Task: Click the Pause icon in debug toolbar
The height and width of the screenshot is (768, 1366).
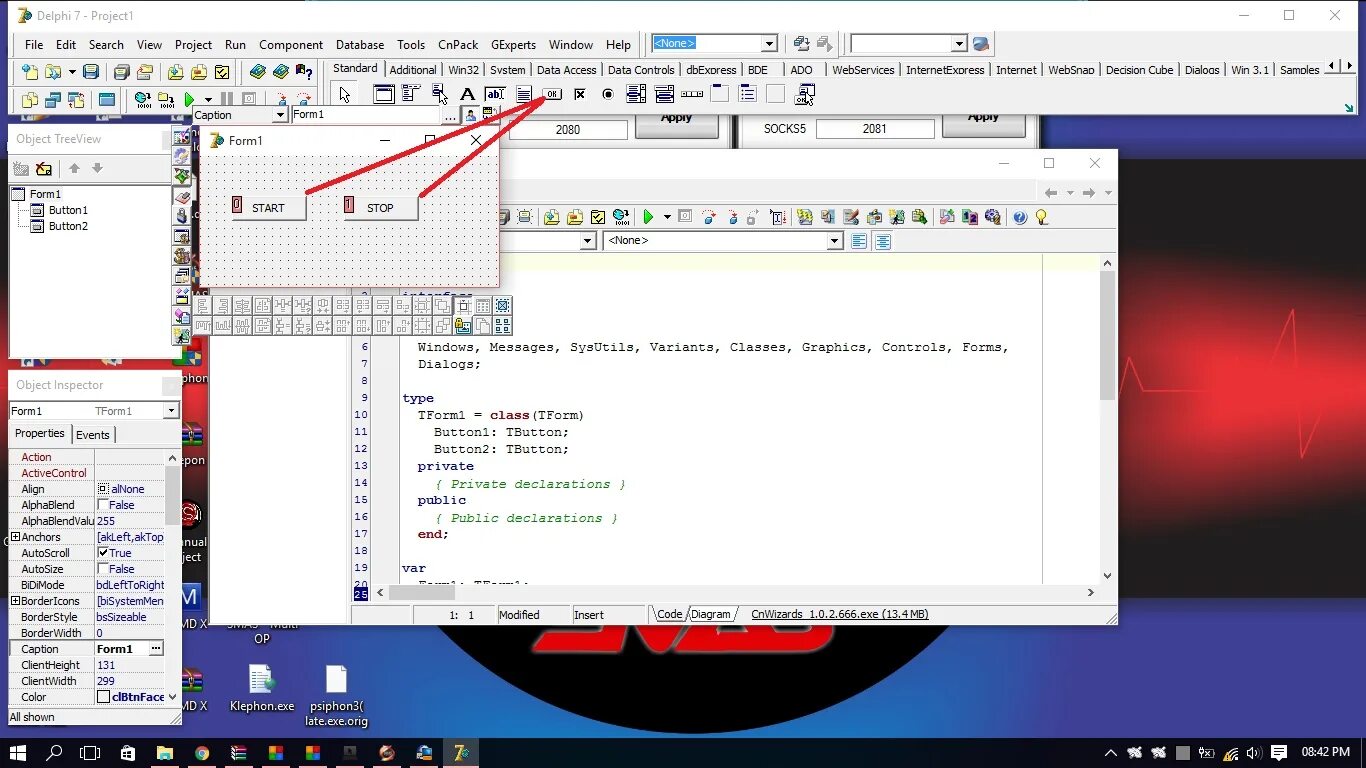Action: pyautogui.click(x=227, y=99)
